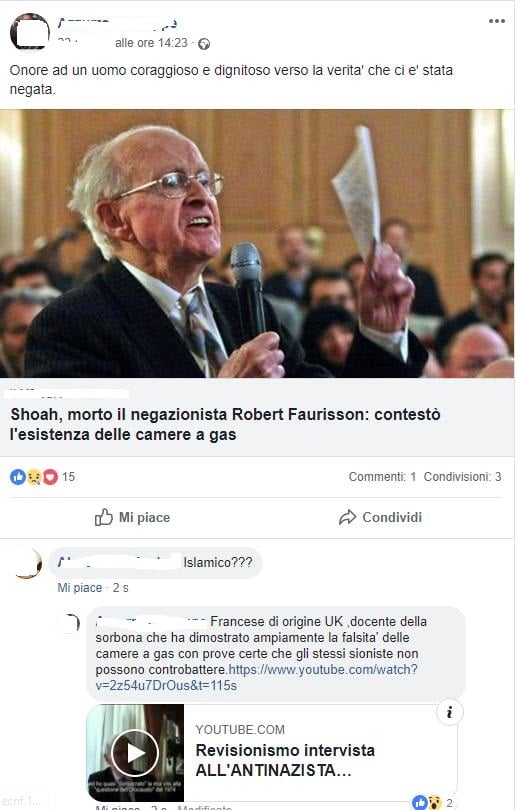The width and height of the screenshot is (515, 810).
Task: Click the sad face reaction icon
Action: (34, 477)
